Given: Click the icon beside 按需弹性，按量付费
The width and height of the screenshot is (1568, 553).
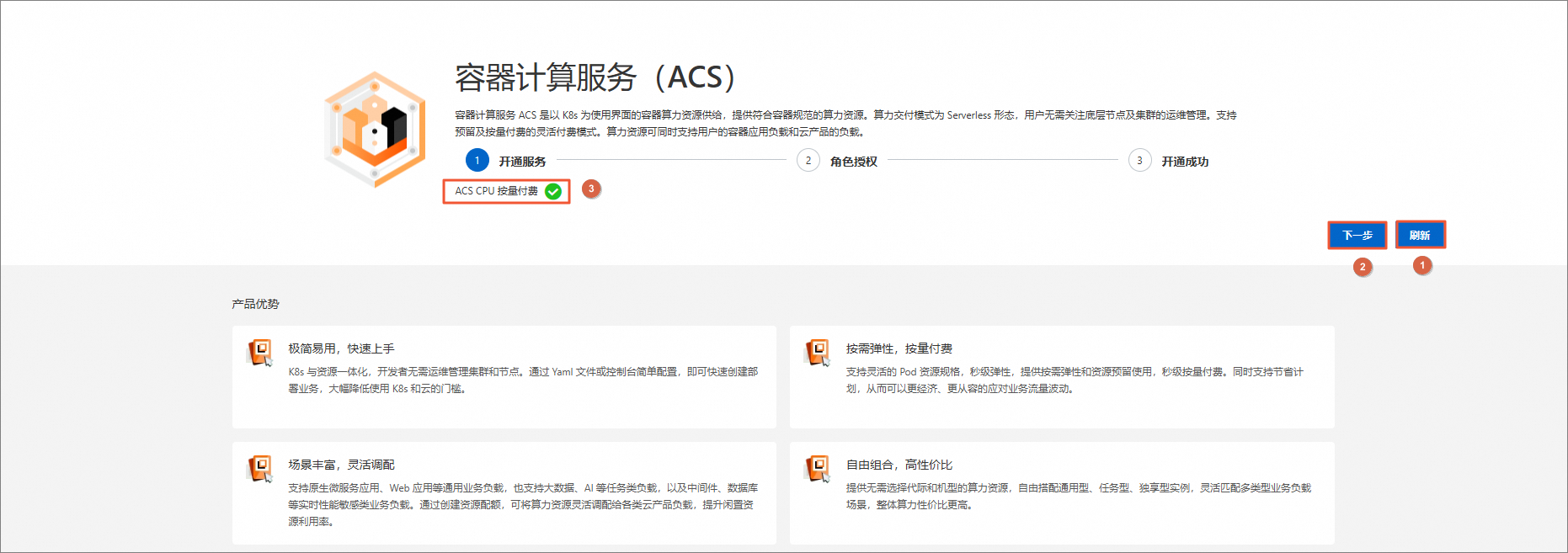Looking at the screenshot, I should click(818, 352).
